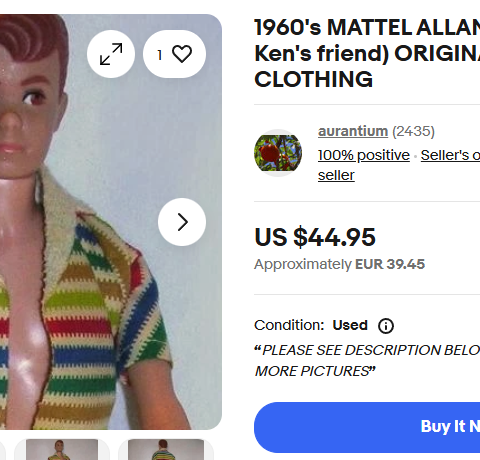480x460 pixels.
Task: Select the doll back-view thumbnail
Action: [166, 449]
